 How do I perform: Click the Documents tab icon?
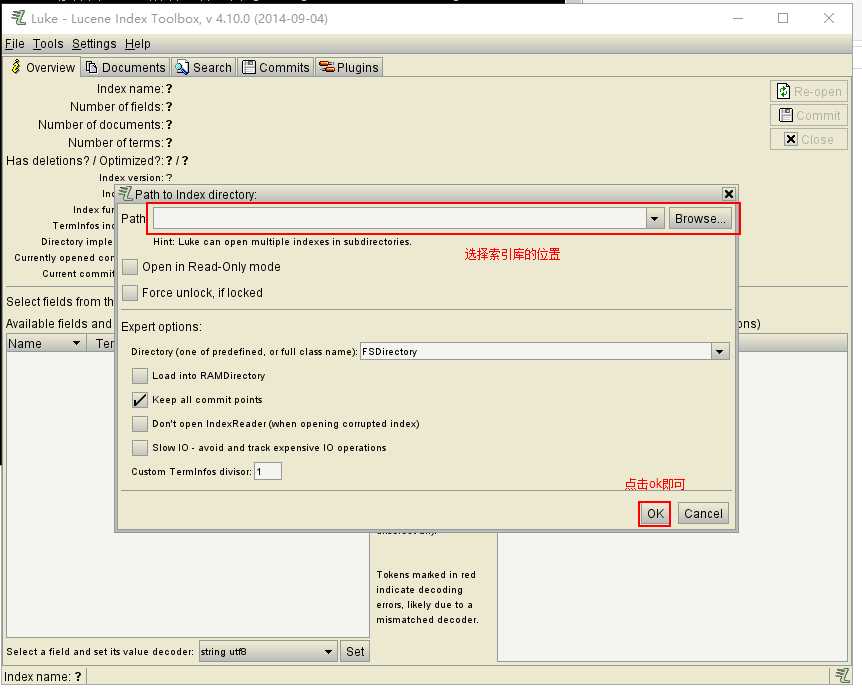[x=92, y=67]
